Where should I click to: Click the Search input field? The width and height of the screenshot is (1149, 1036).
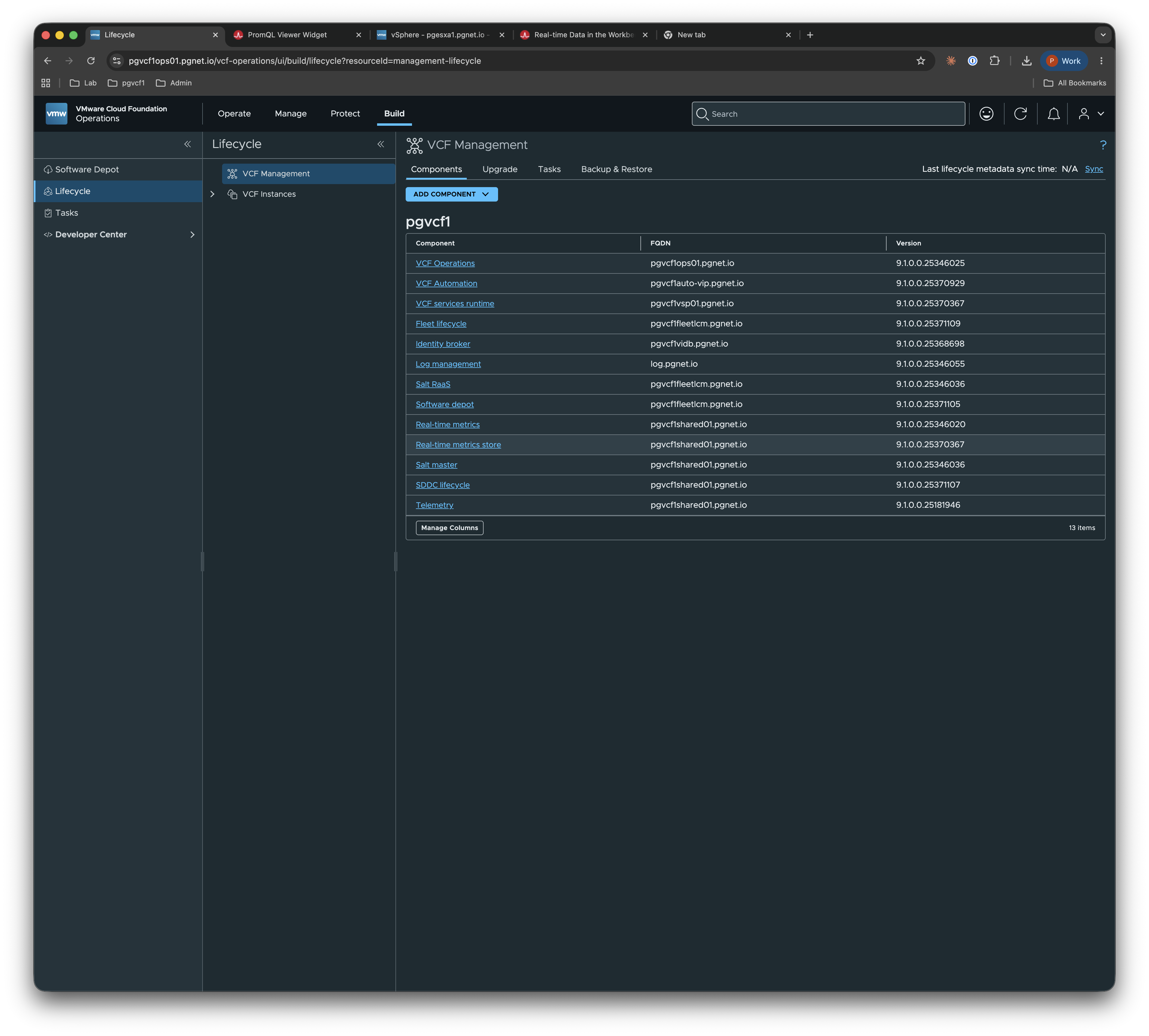coord(828,114)
